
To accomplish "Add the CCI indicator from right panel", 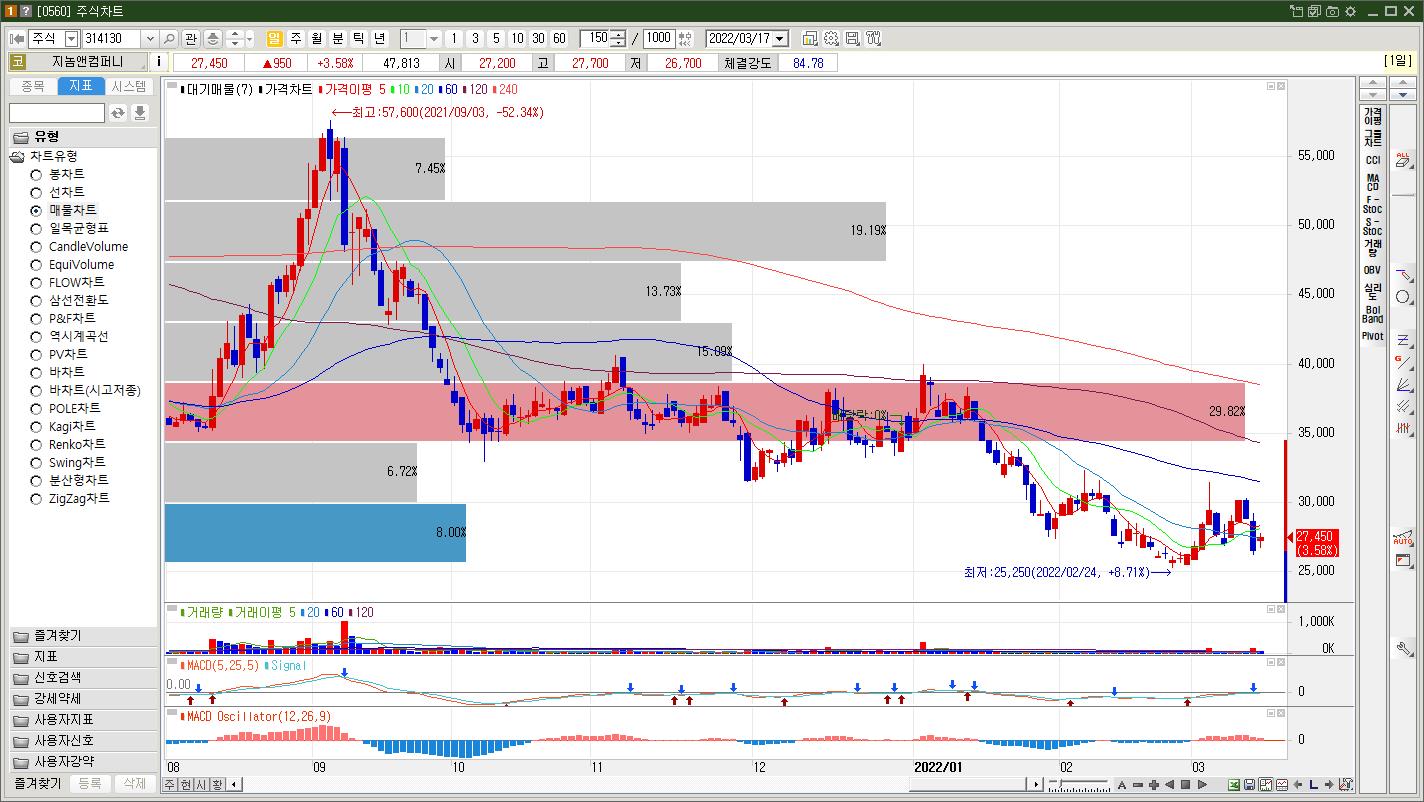I will (x=1372, y=160).
